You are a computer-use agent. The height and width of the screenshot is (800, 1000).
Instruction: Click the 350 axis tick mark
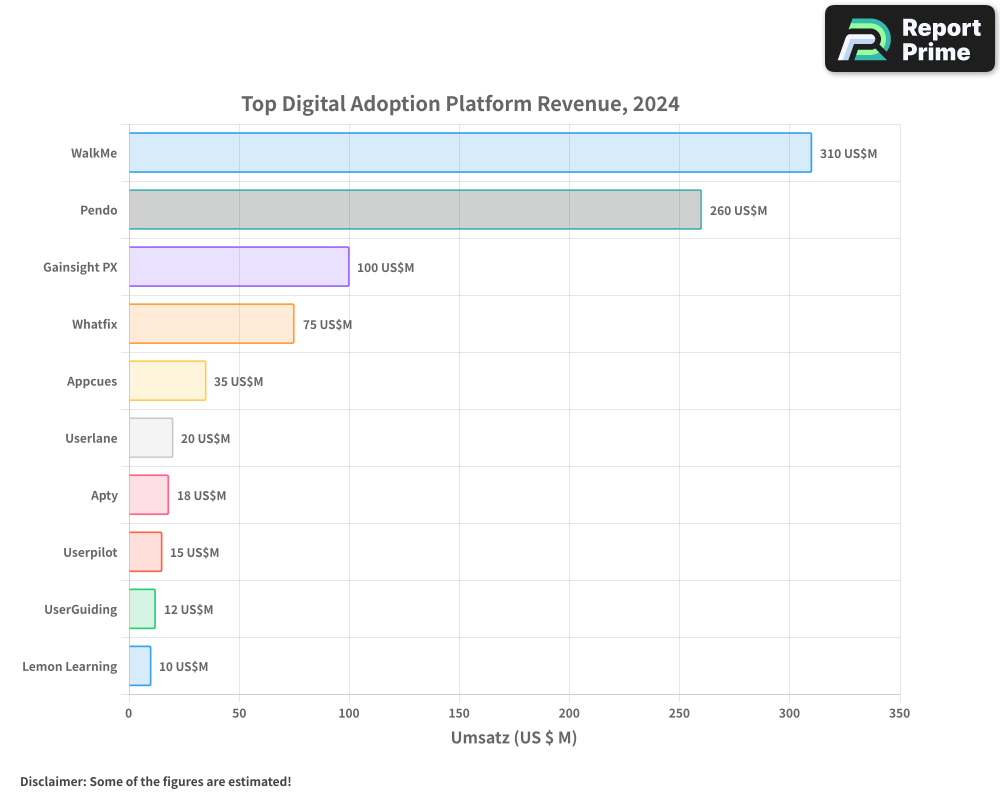coord(899,714)
